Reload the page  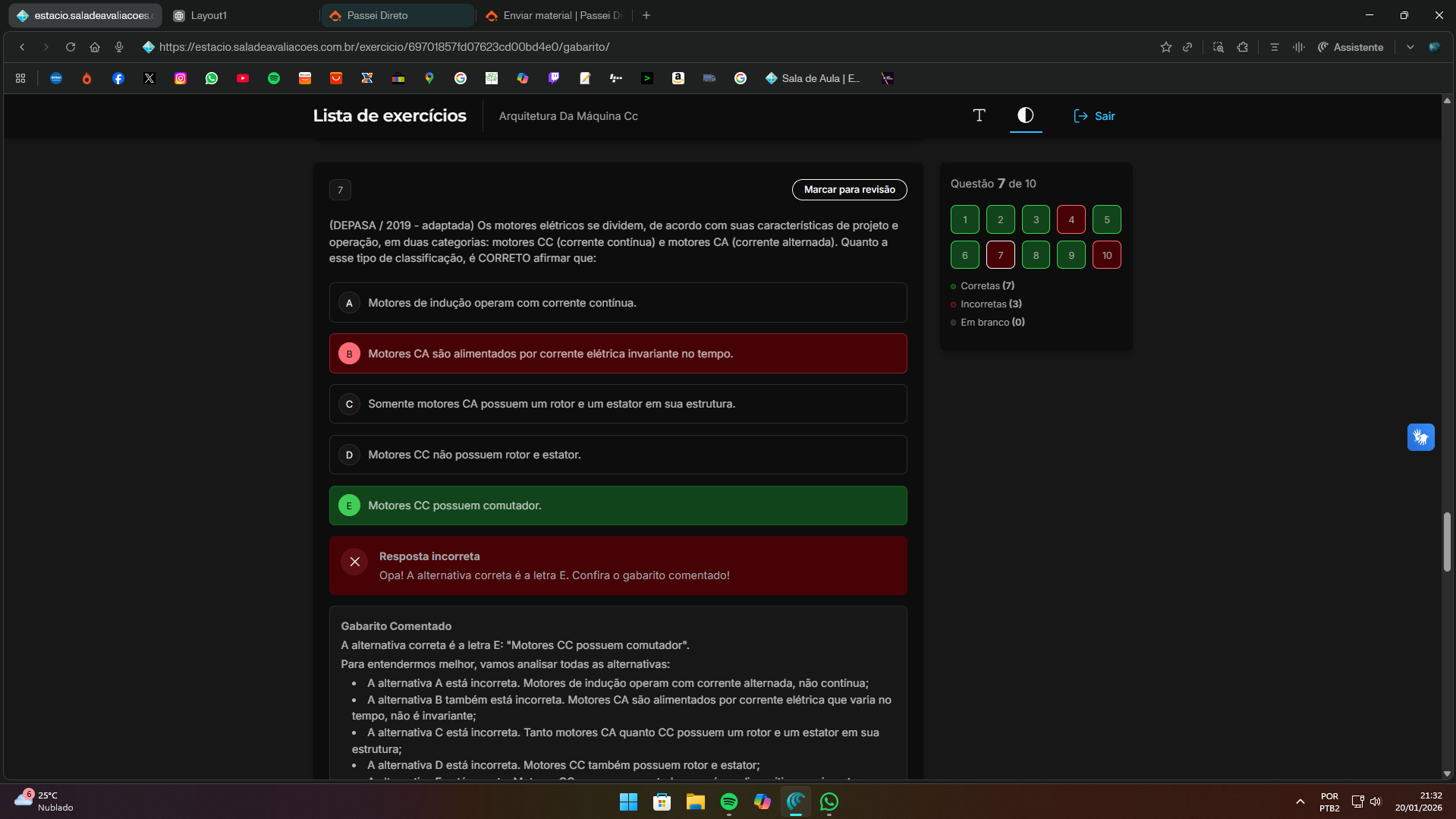click(71, 47)
